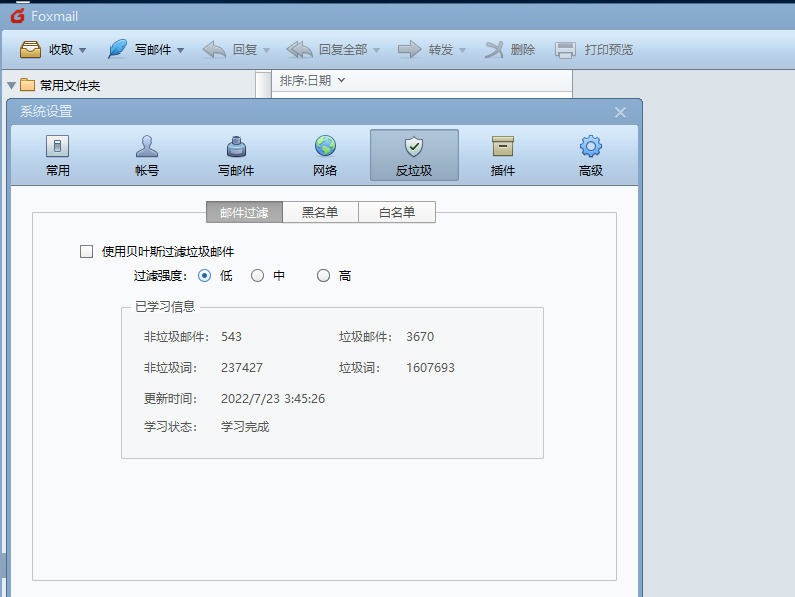Open the 高级 gear section
795x597 pixels.
point(591,155)
